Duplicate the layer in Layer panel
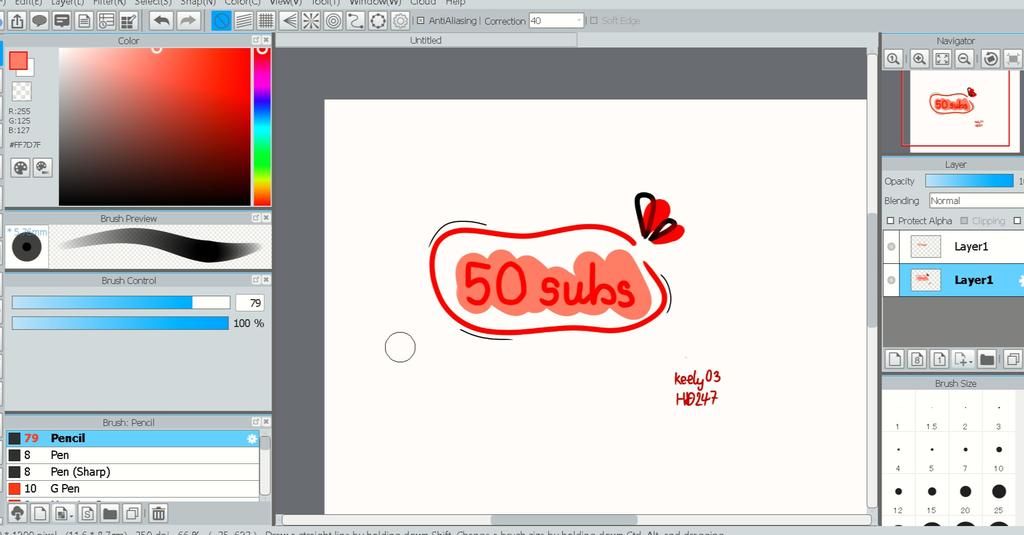The height and width of the screenshot is (535, 1024). [x=1012, y=359]
